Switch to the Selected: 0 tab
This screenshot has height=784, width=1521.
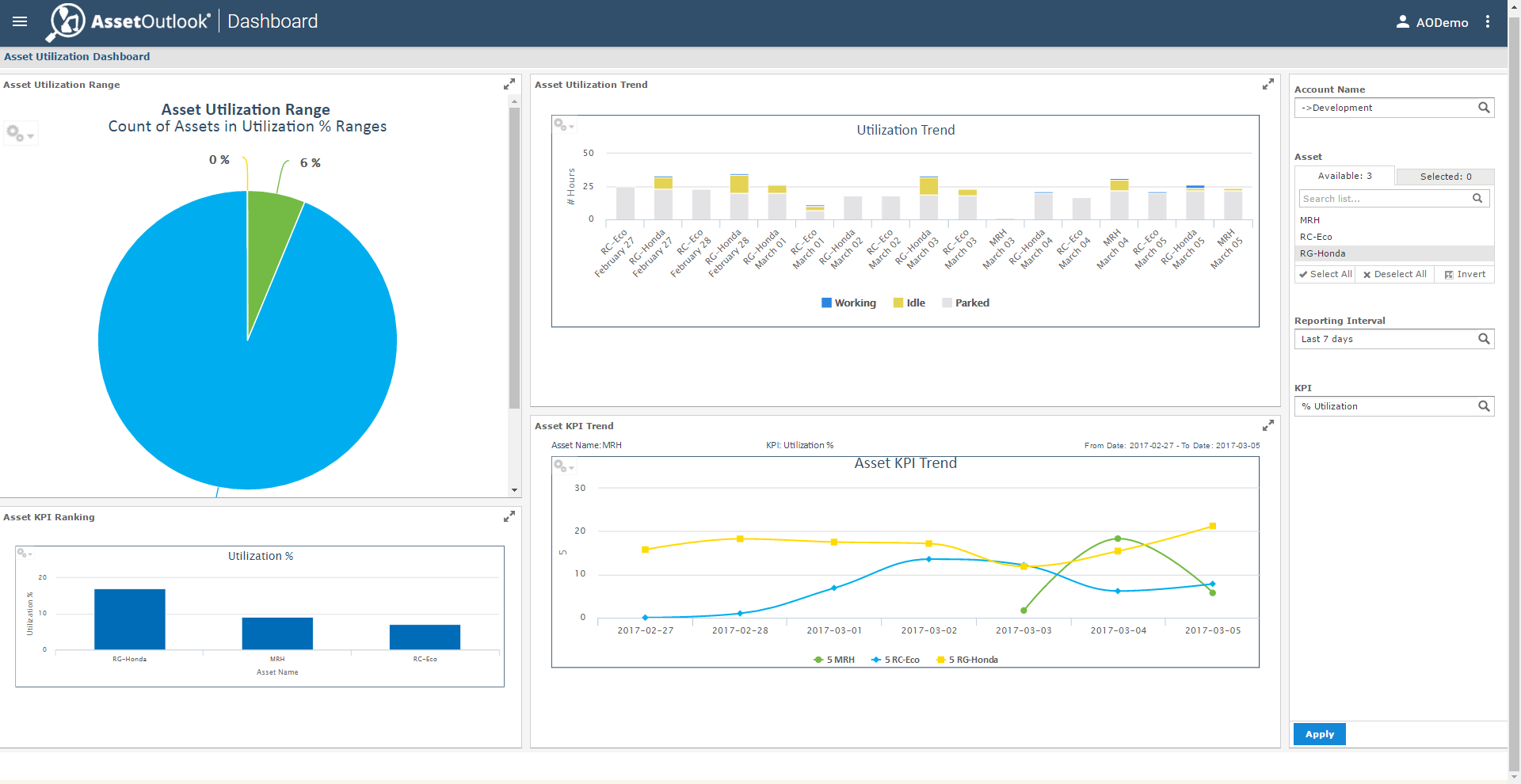(1446, 177)
